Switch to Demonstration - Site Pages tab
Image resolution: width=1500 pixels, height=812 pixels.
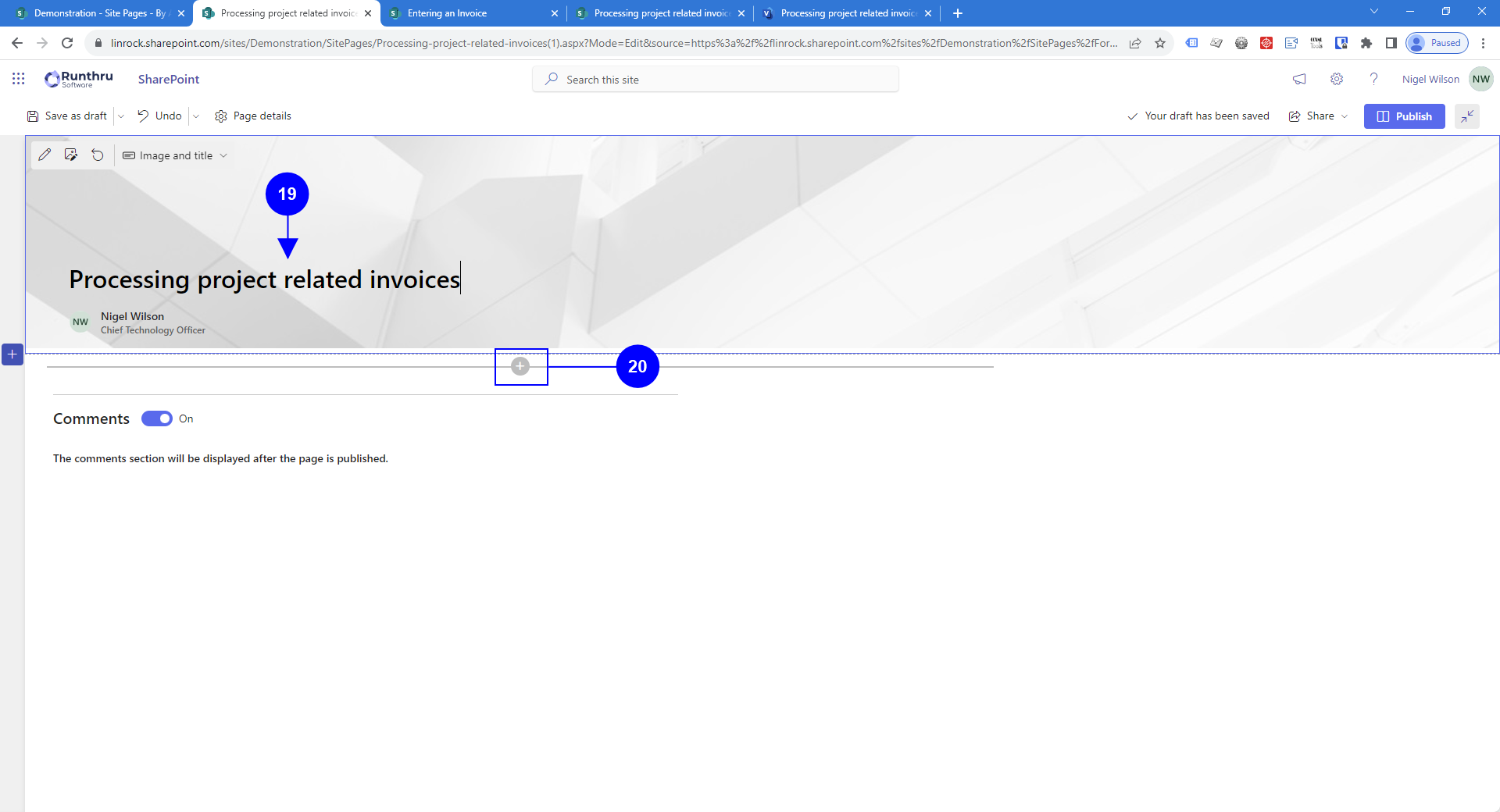[99, 13]
